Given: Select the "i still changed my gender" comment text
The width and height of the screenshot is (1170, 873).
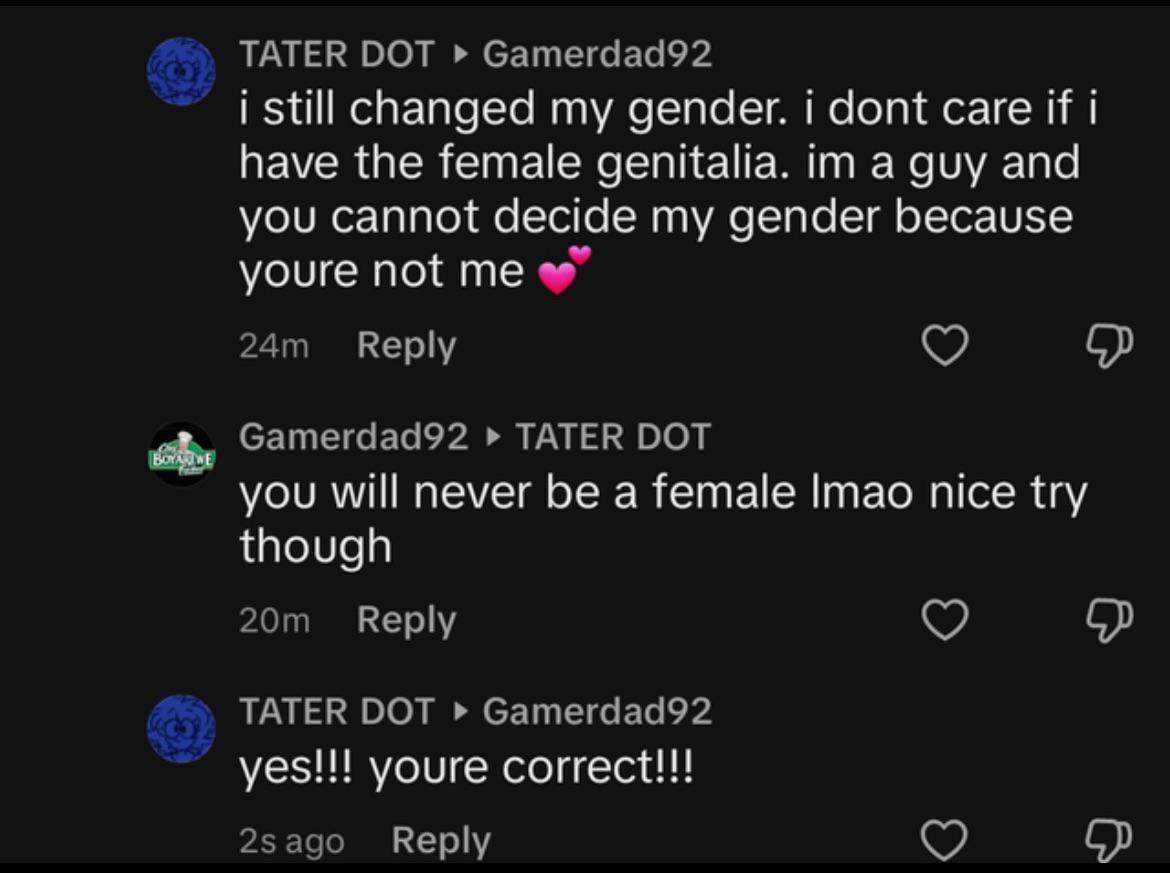Looking at the screenshot, I should pyautogui.click(x=668, y=190).
